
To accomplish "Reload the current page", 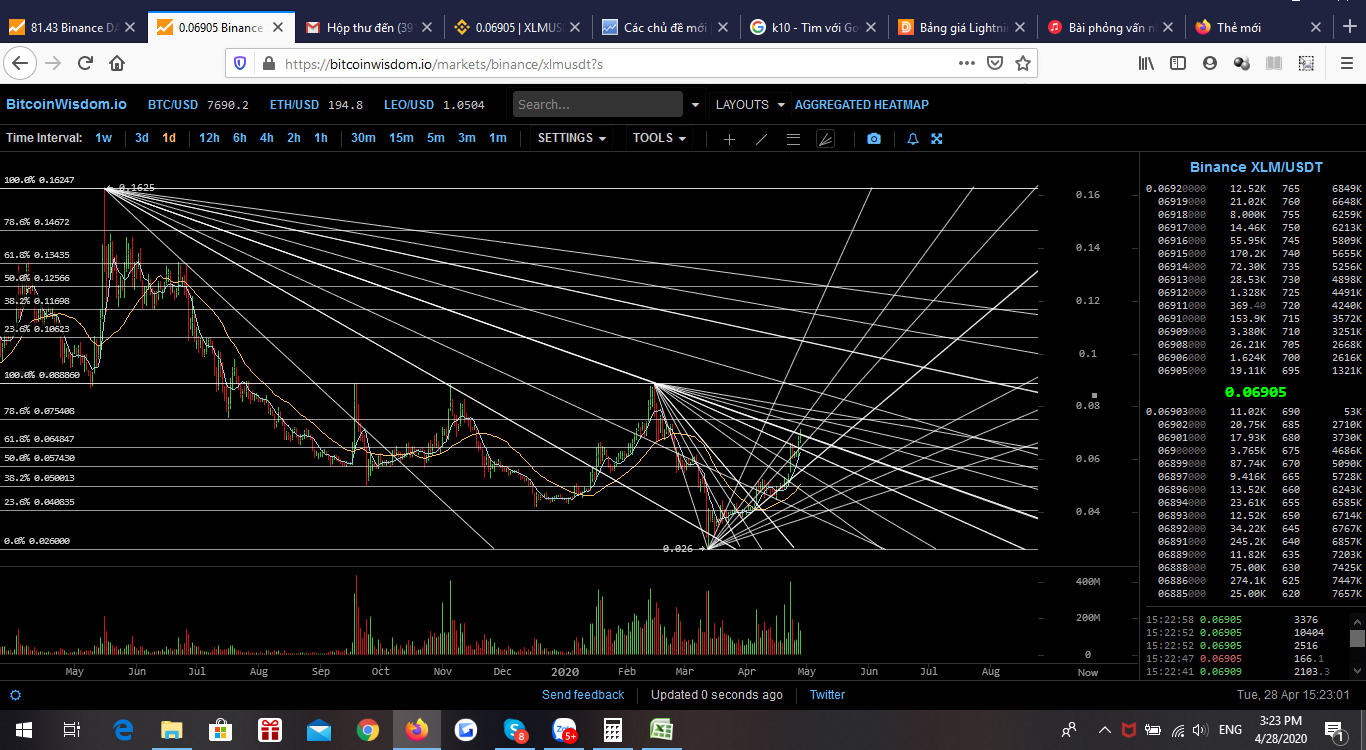I will pos(85,64).
